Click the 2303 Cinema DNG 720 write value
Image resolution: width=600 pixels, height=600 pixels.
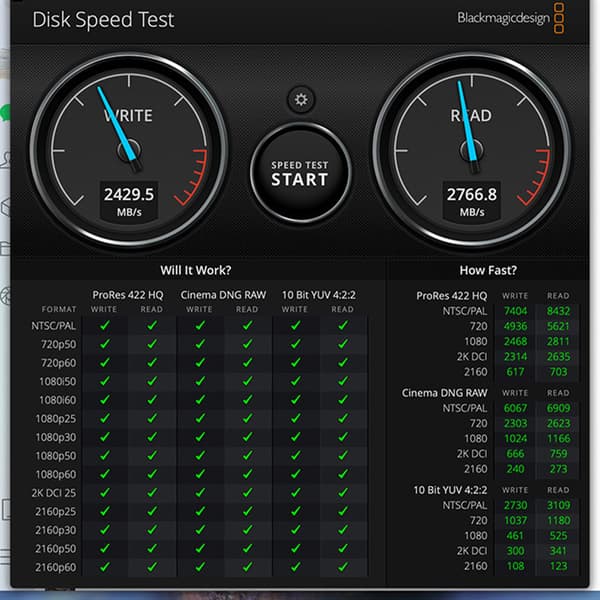[x=515, y=423]
